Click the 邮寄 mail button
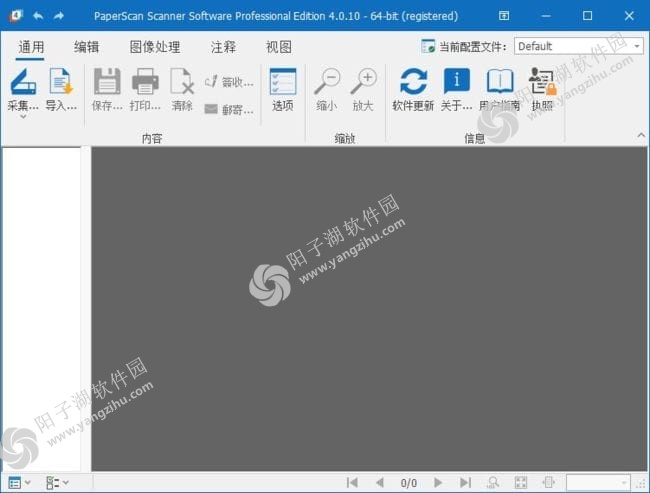The width and height of the screenshot is (650, 493). 229,109
